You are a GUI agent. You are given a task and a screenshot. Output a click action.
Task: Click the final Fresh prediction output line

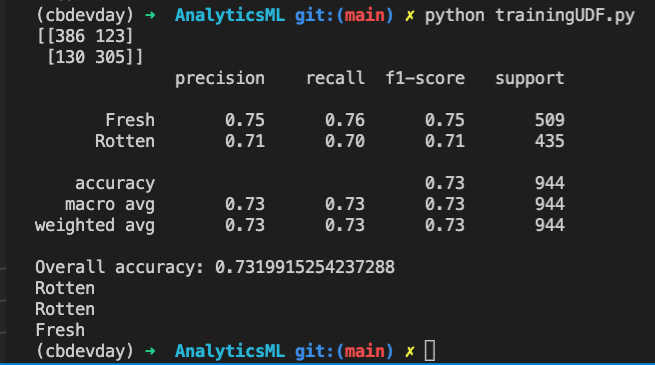click(x=60, y=330)
